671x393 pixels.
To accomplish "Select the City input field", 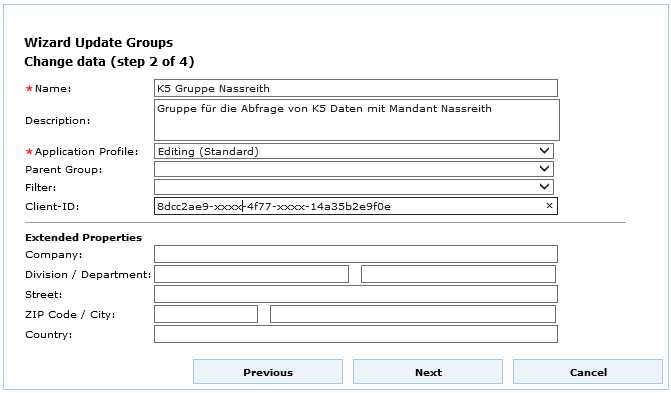I will point(413,314).
